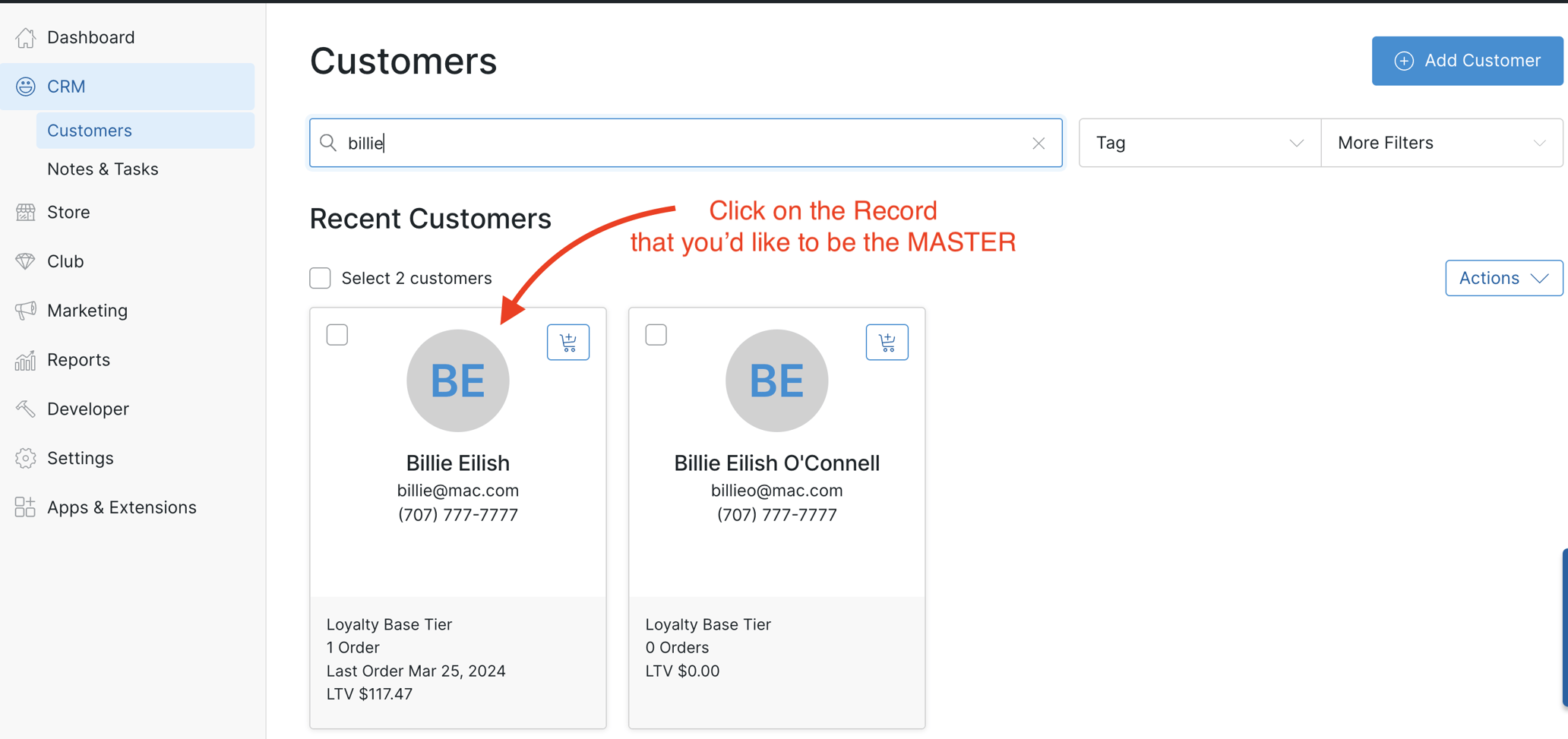Screen dimensions: 1568x739
Task: Go to Notes & Tasks in sidebar
Action: click(x=103, y=169)
